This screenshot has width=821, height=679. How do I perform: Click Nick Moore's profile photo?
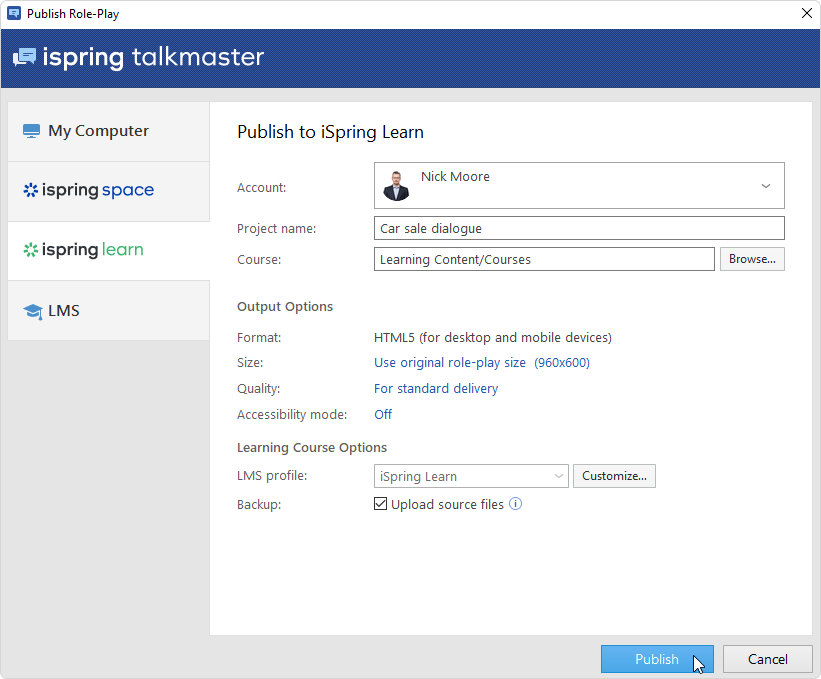(x=396, y=185)
